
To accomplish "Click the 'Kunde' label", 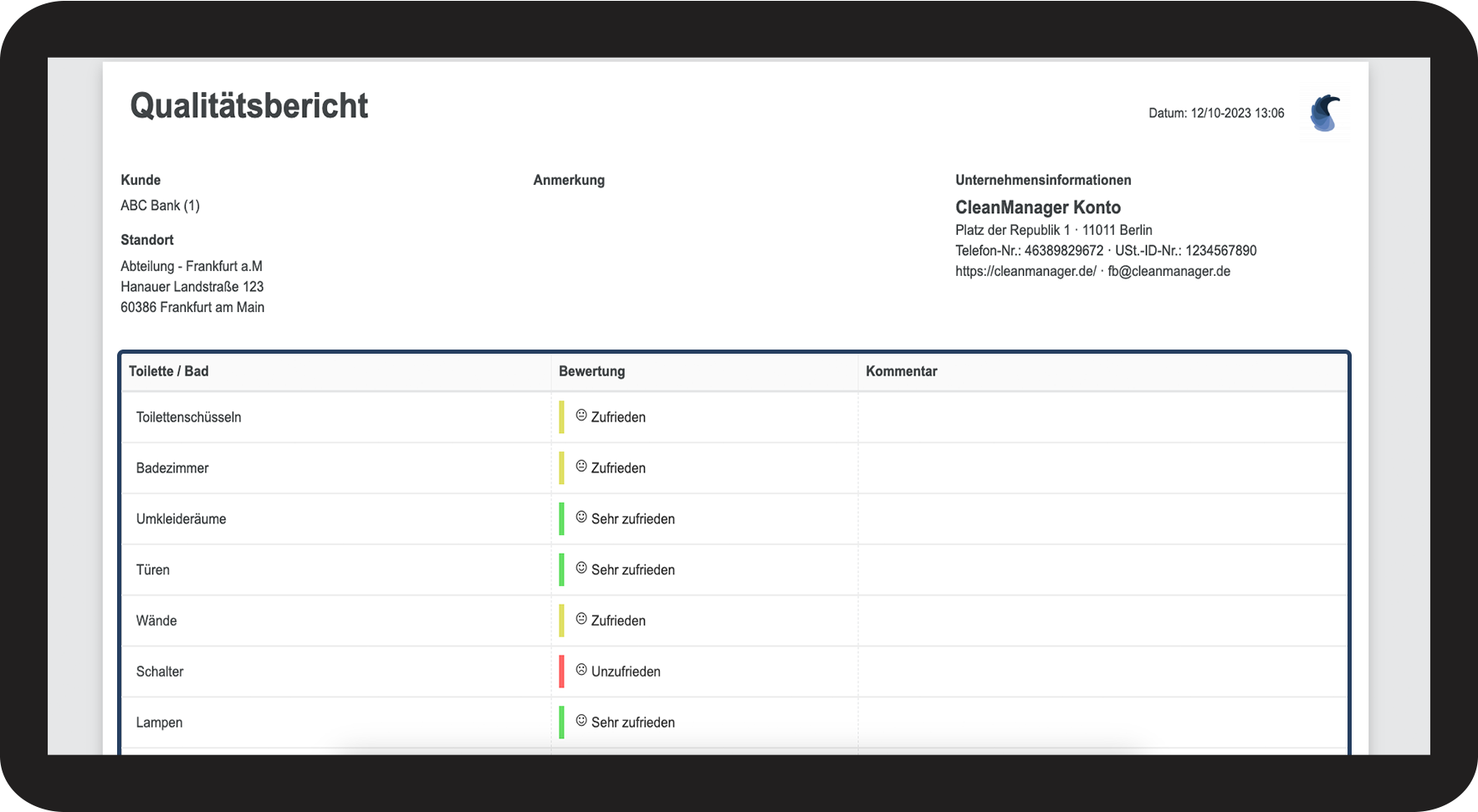I will click(141, 180).
